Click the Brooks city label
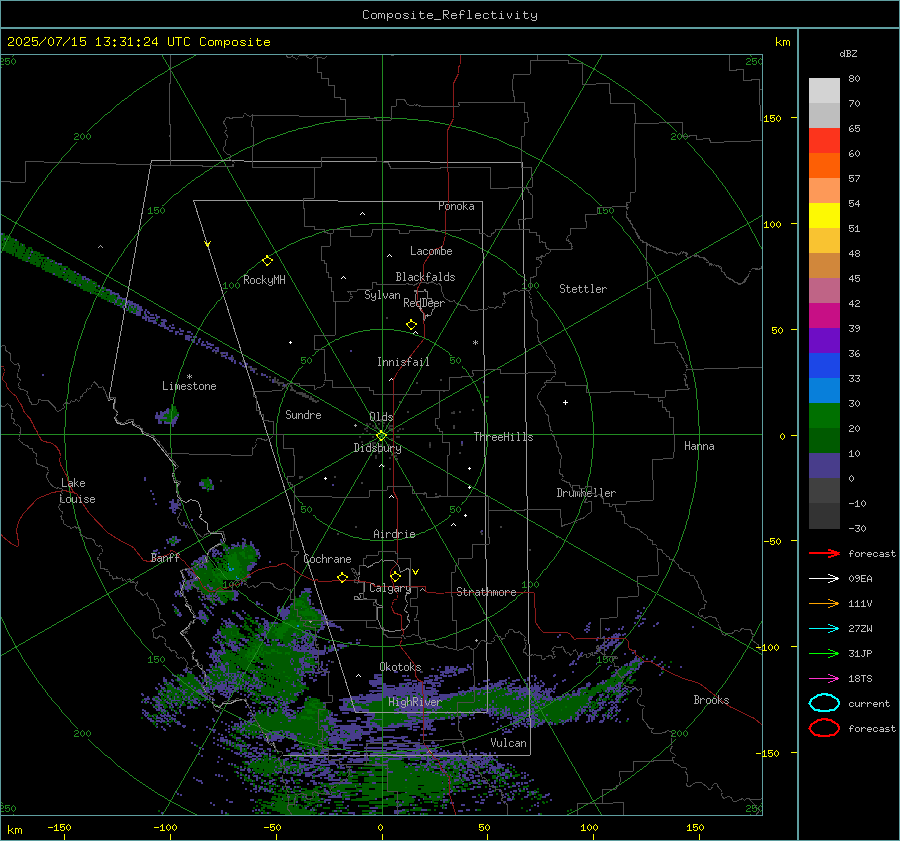The image size is (900, 841). tap(711, 700)
